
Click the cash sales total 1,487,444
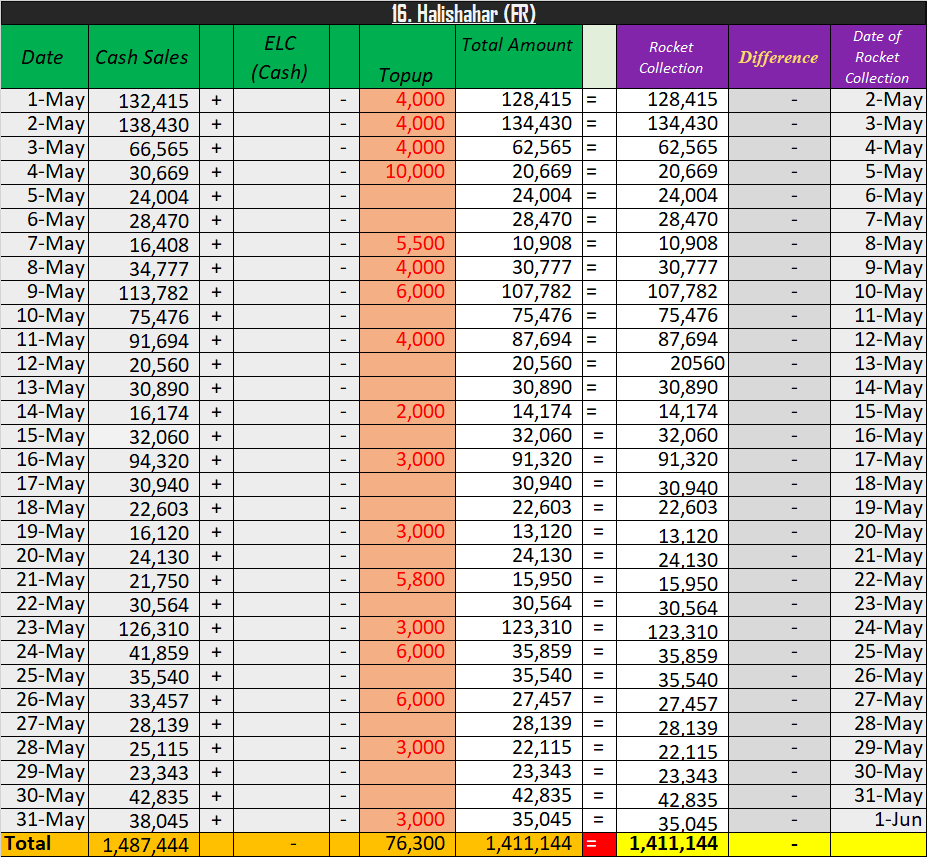click(144, 844)
